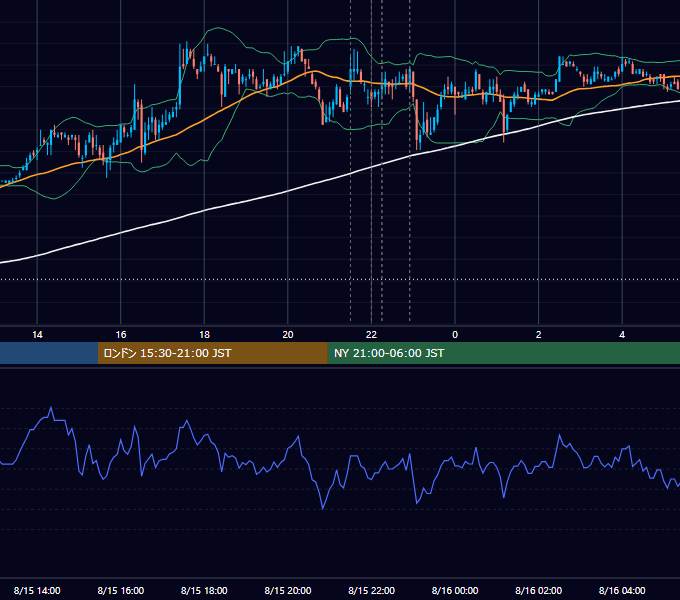Click the 16 hour axis label
This screenshot has height=600, width=680.
click(121, 335)
